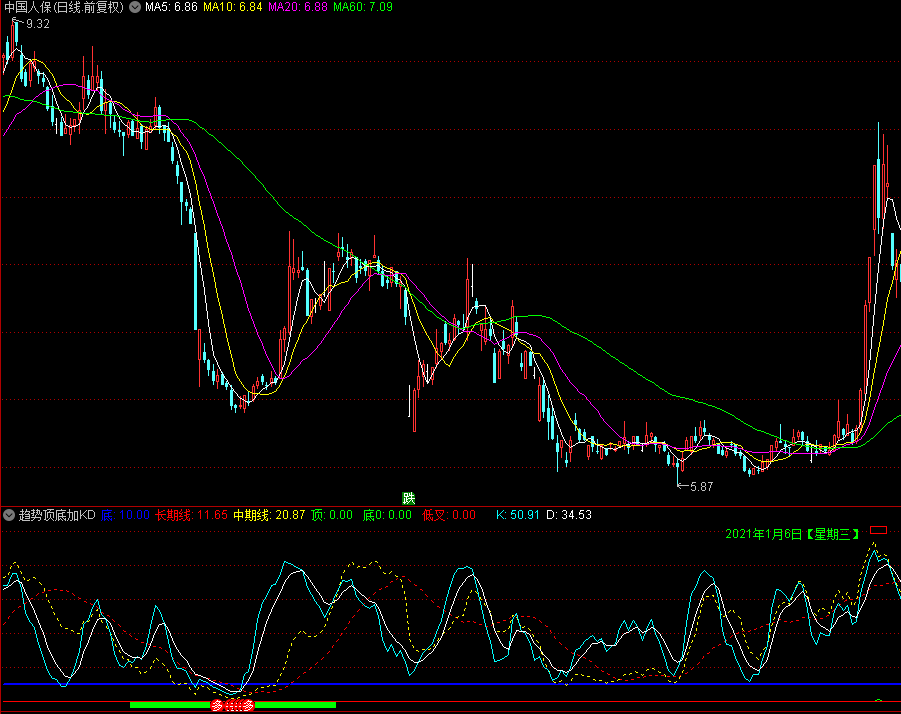Image resolution: width=901 pixels, height=714 pixels.
Task: Select the MA10: 6.84 label
Action: 233,7
